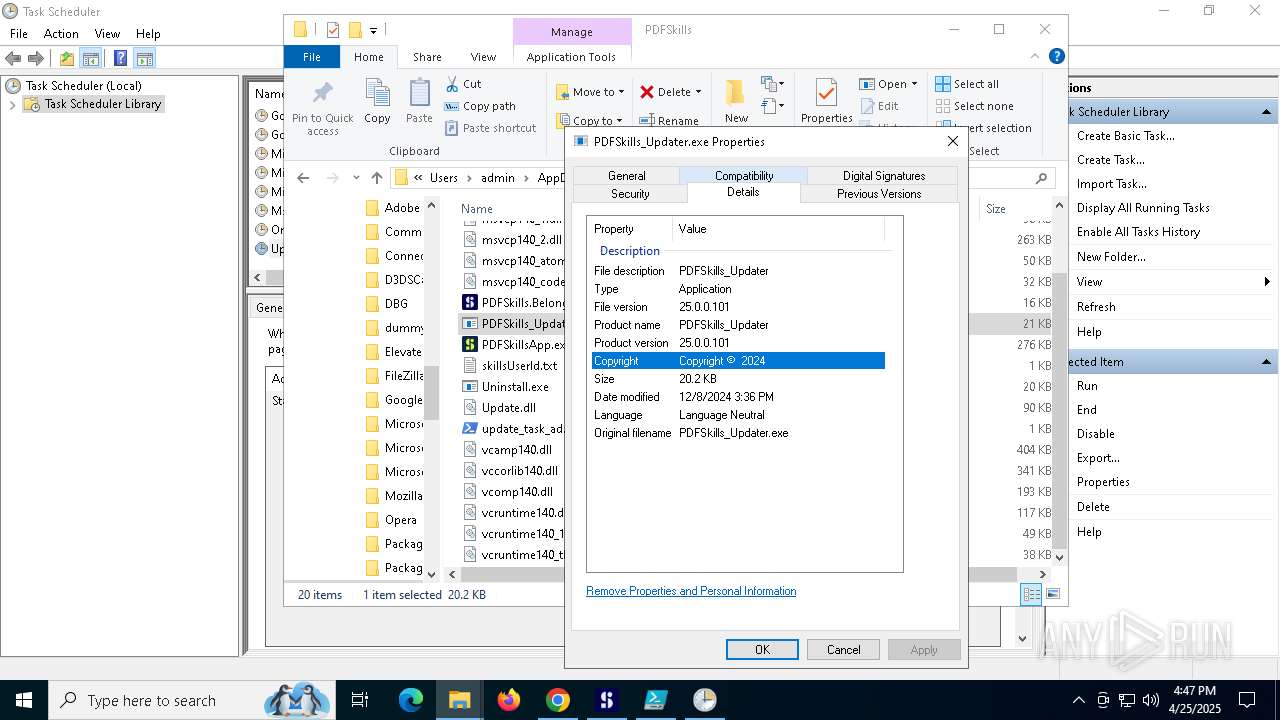Open the View ribbon tab in Explorer

[483, 57]
